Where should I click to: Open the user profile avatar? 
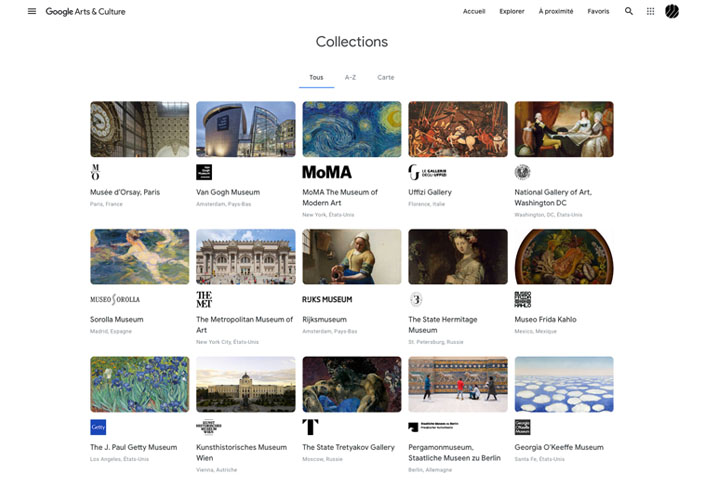(672, 11)
